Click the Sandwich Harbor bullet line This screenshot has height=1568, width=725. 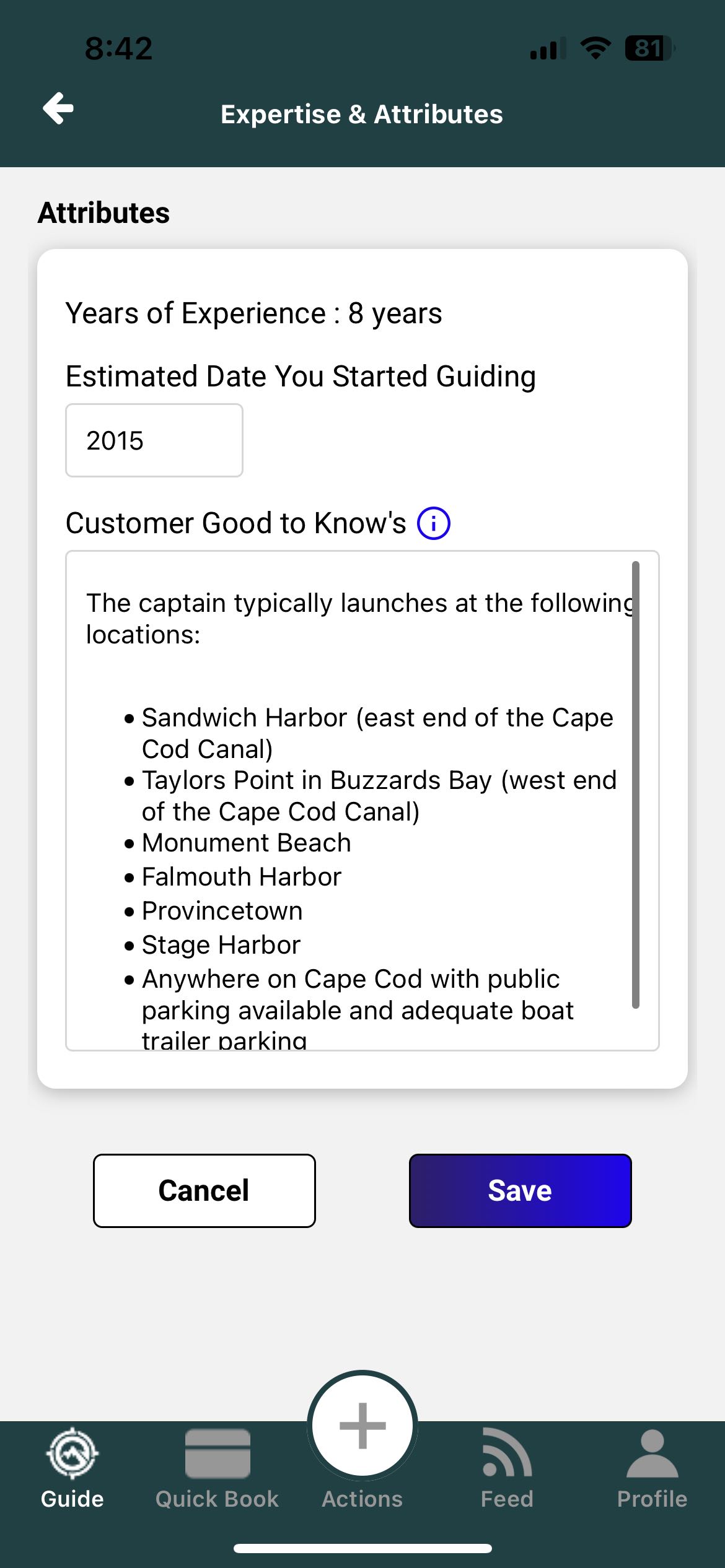(377, 718)
